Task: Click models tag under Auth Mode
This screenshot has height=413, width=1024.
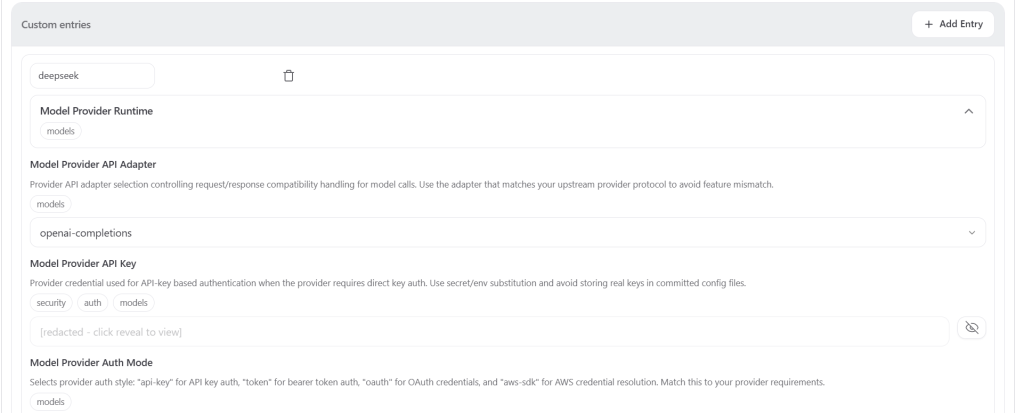Action: pyautogui.click(x=50, y=402)
